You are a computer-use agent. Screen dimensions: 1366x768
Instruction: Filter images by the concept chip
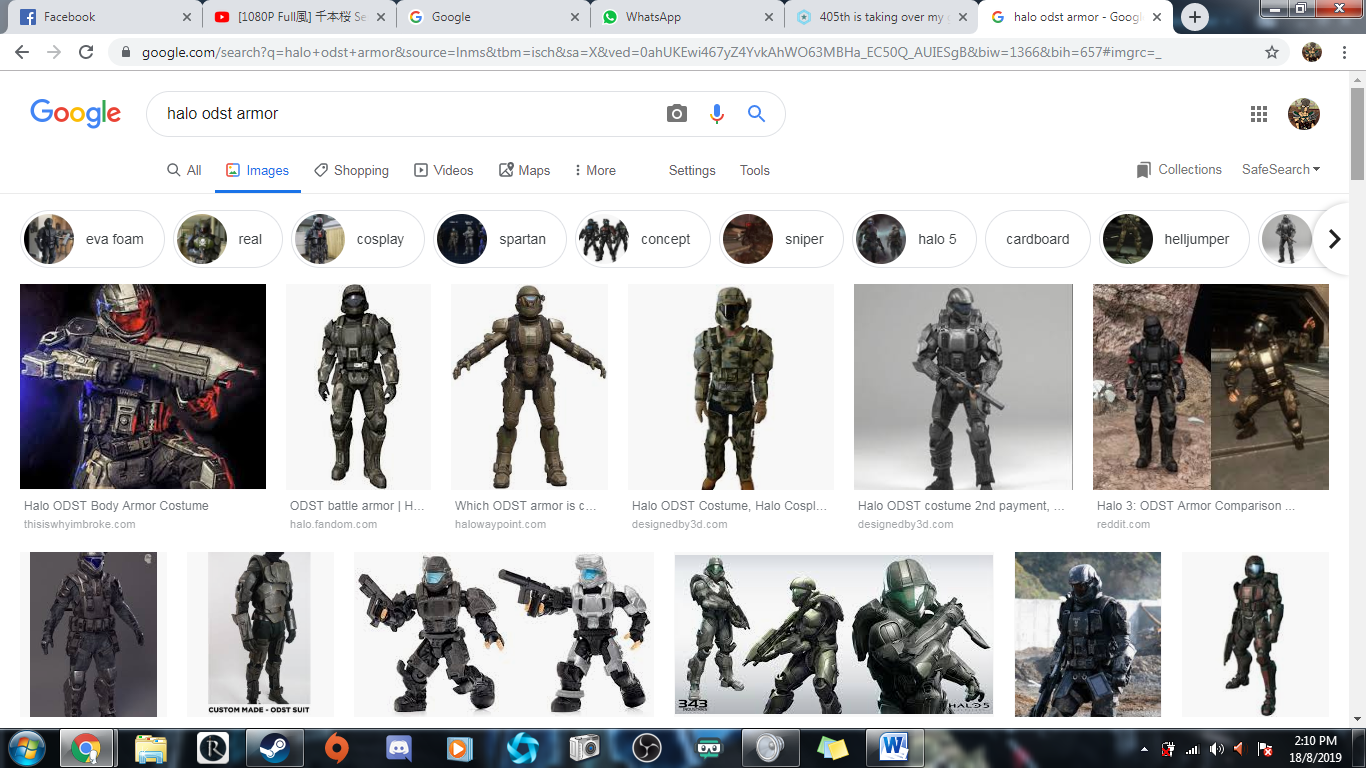click(x=643, y=239)
